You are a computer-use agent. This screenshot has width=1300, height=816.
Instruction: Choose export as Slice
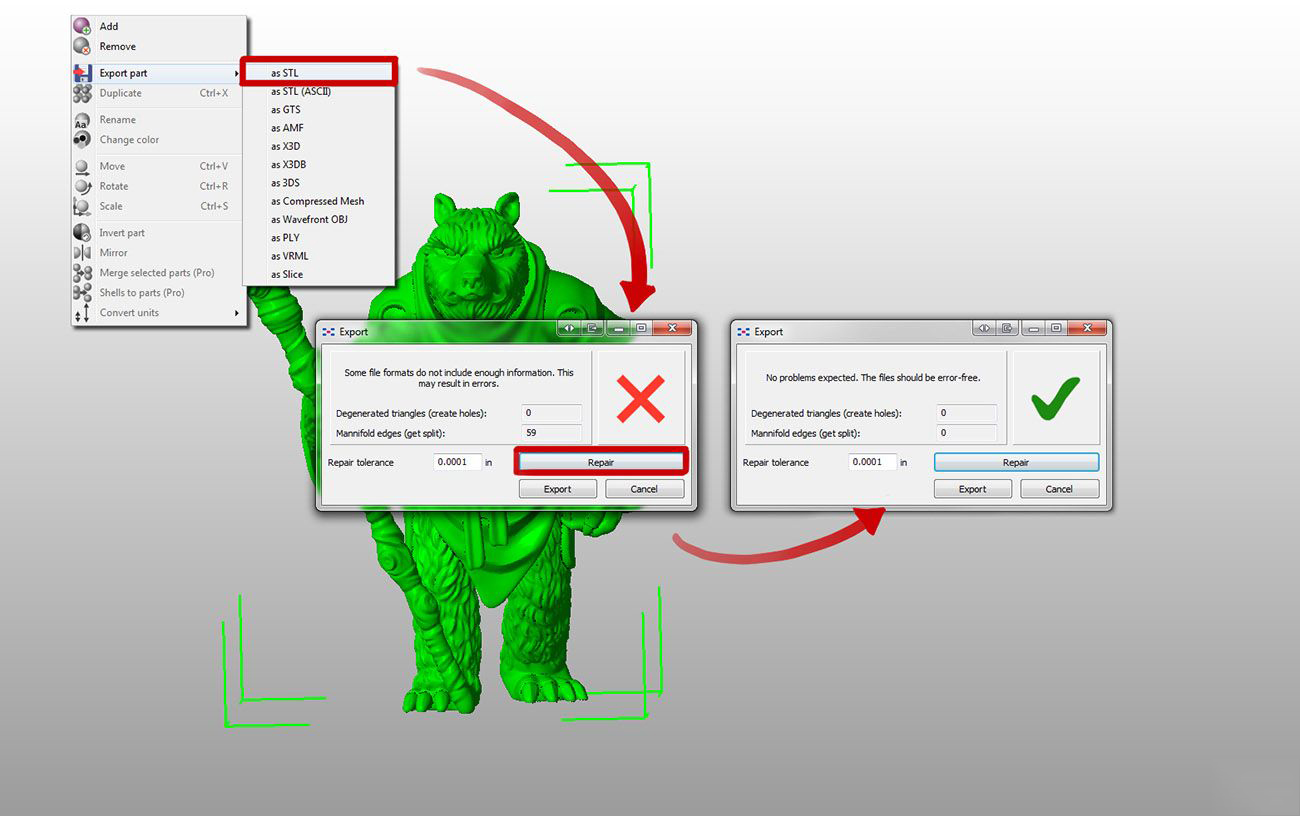pos(320,274)
